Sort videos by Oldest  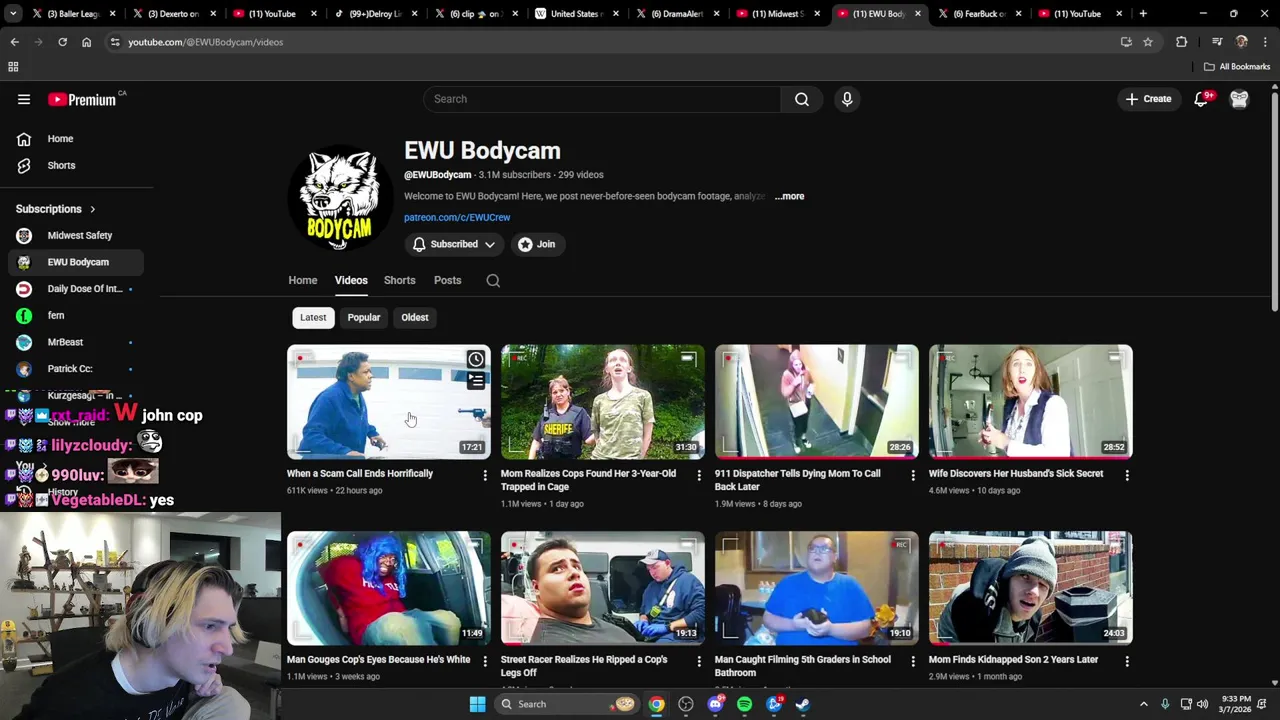pos(415,318)
